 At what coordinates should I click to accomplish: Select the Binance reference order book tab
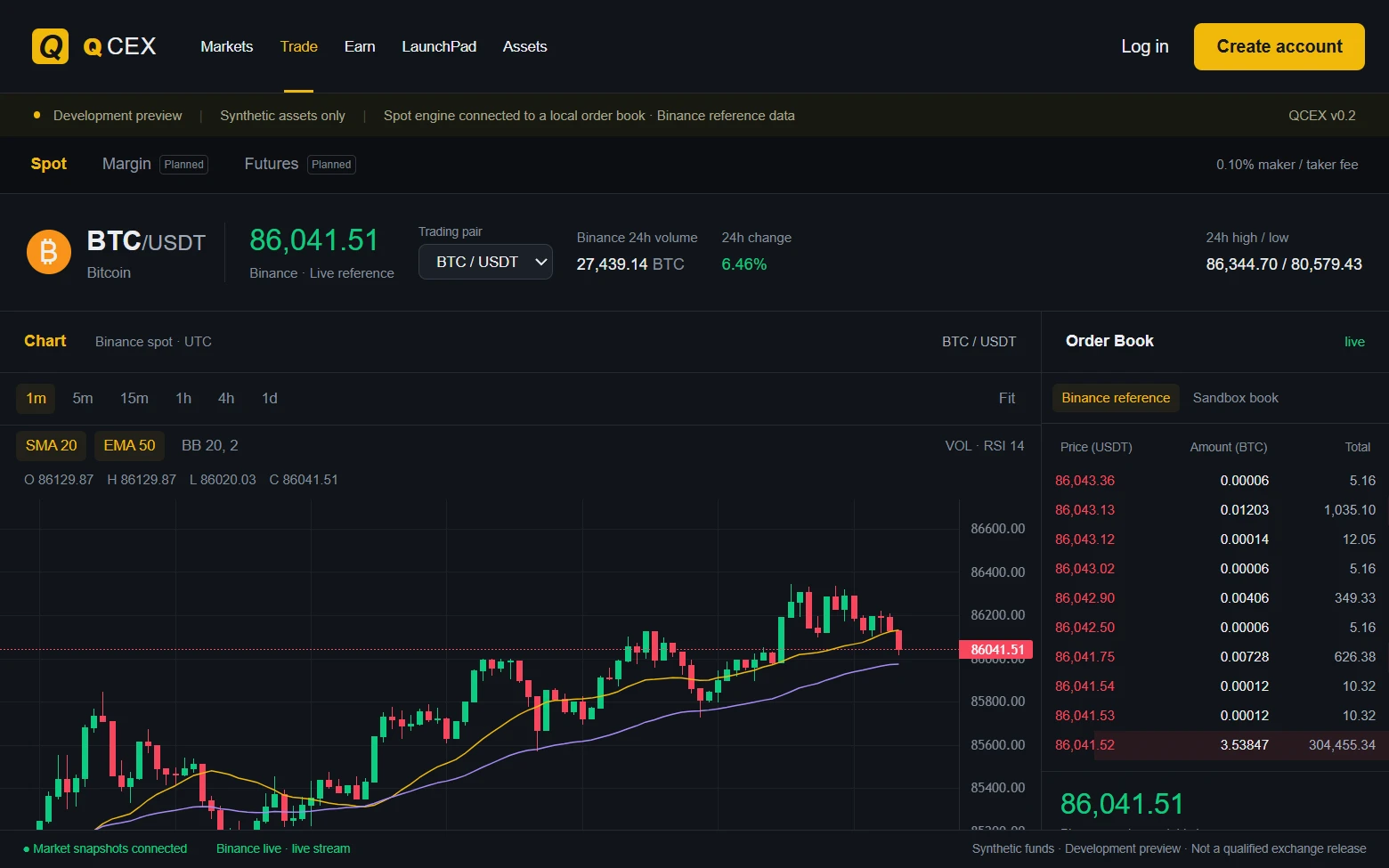coord(1116,398)
